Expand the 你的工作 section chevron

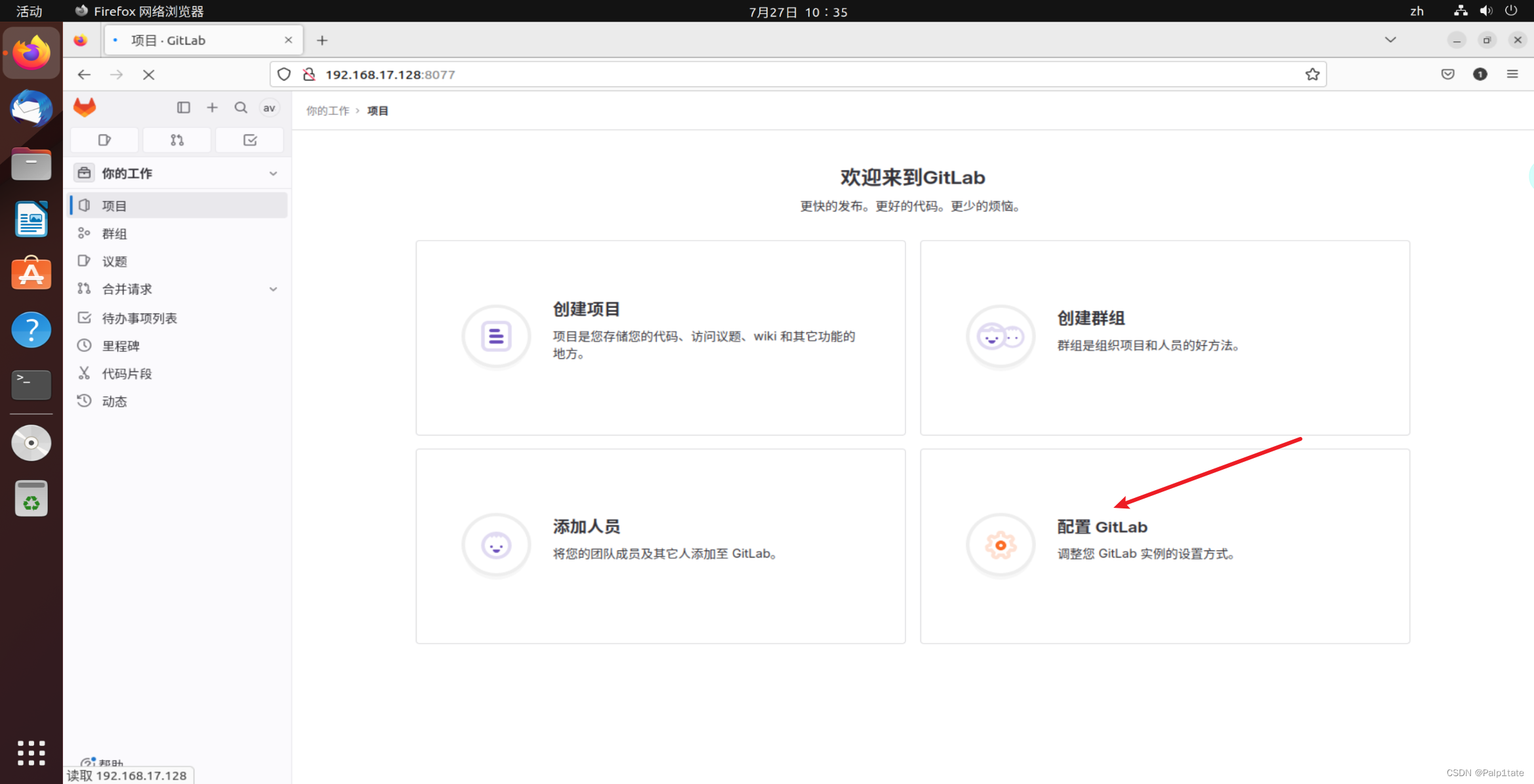[273, 174]
